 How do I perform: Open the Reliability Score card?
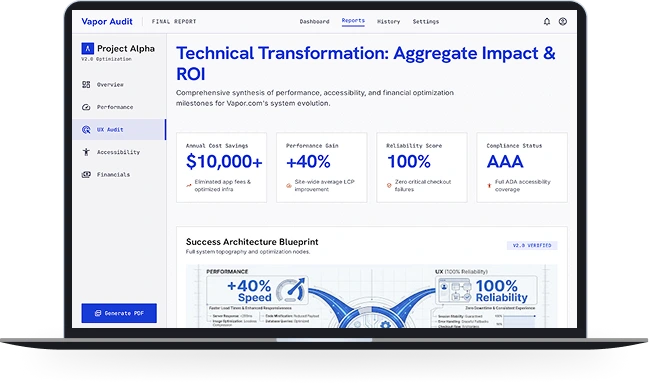tap(422, 168)
